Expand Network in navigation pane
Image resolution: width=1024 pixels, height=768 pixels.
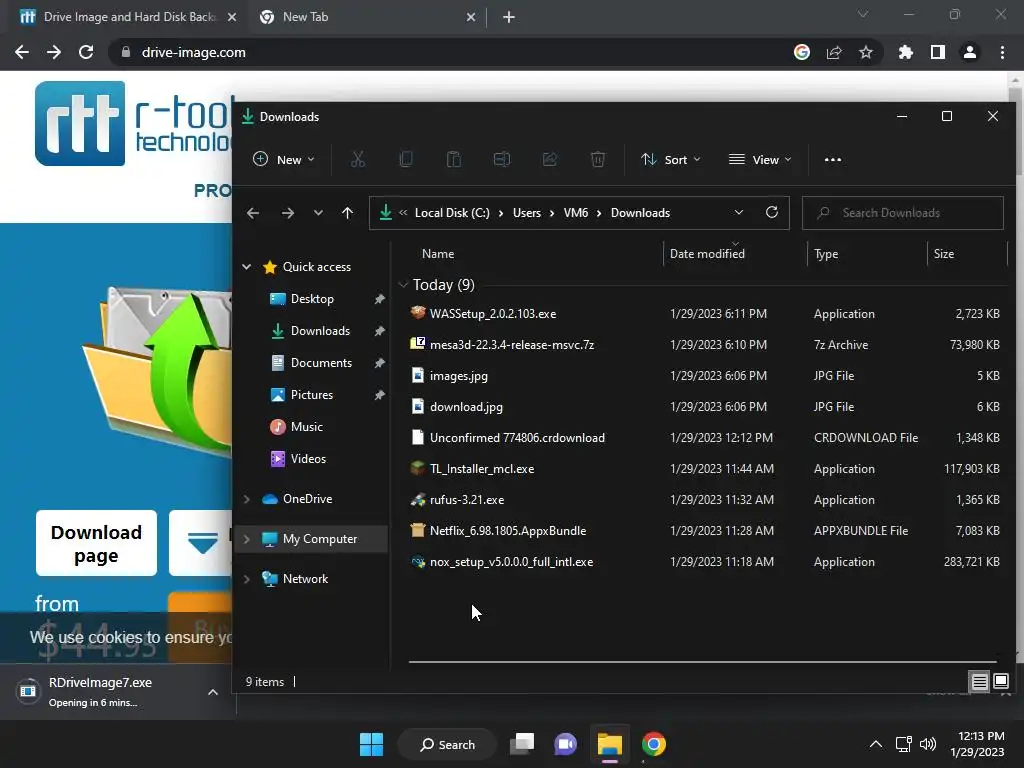(x=247, y=579)
